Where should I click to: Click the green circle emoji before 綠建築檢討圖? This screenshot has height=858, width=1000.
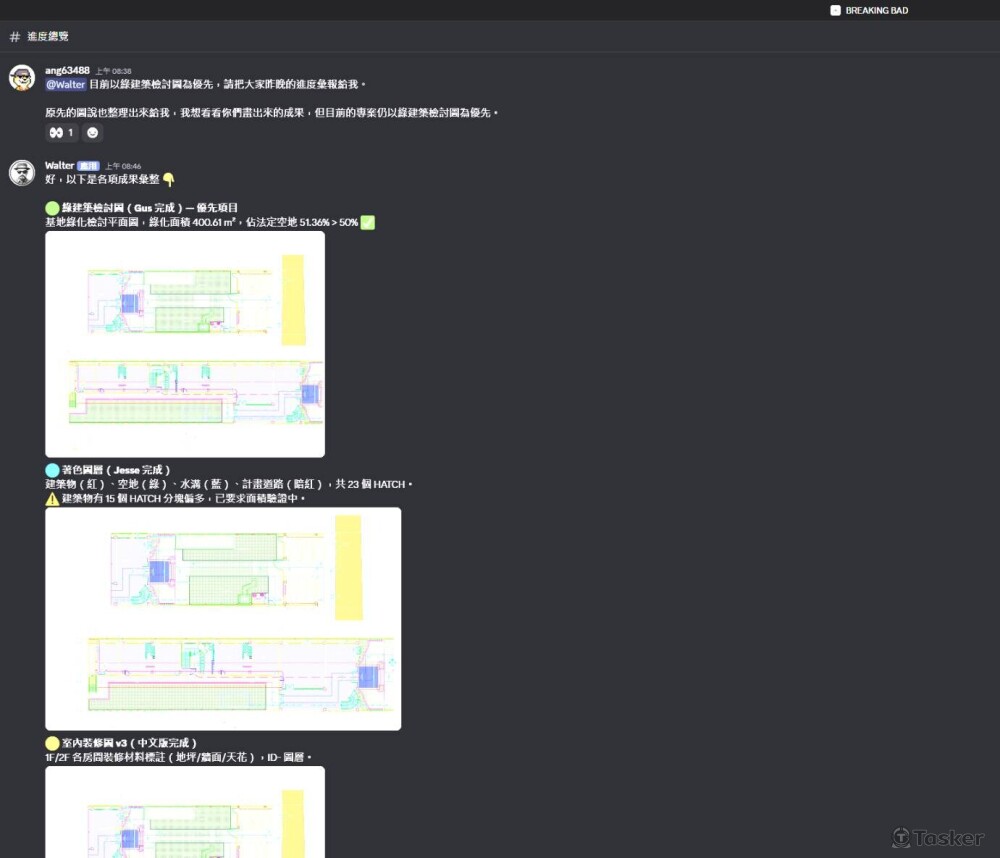[52, 207]
